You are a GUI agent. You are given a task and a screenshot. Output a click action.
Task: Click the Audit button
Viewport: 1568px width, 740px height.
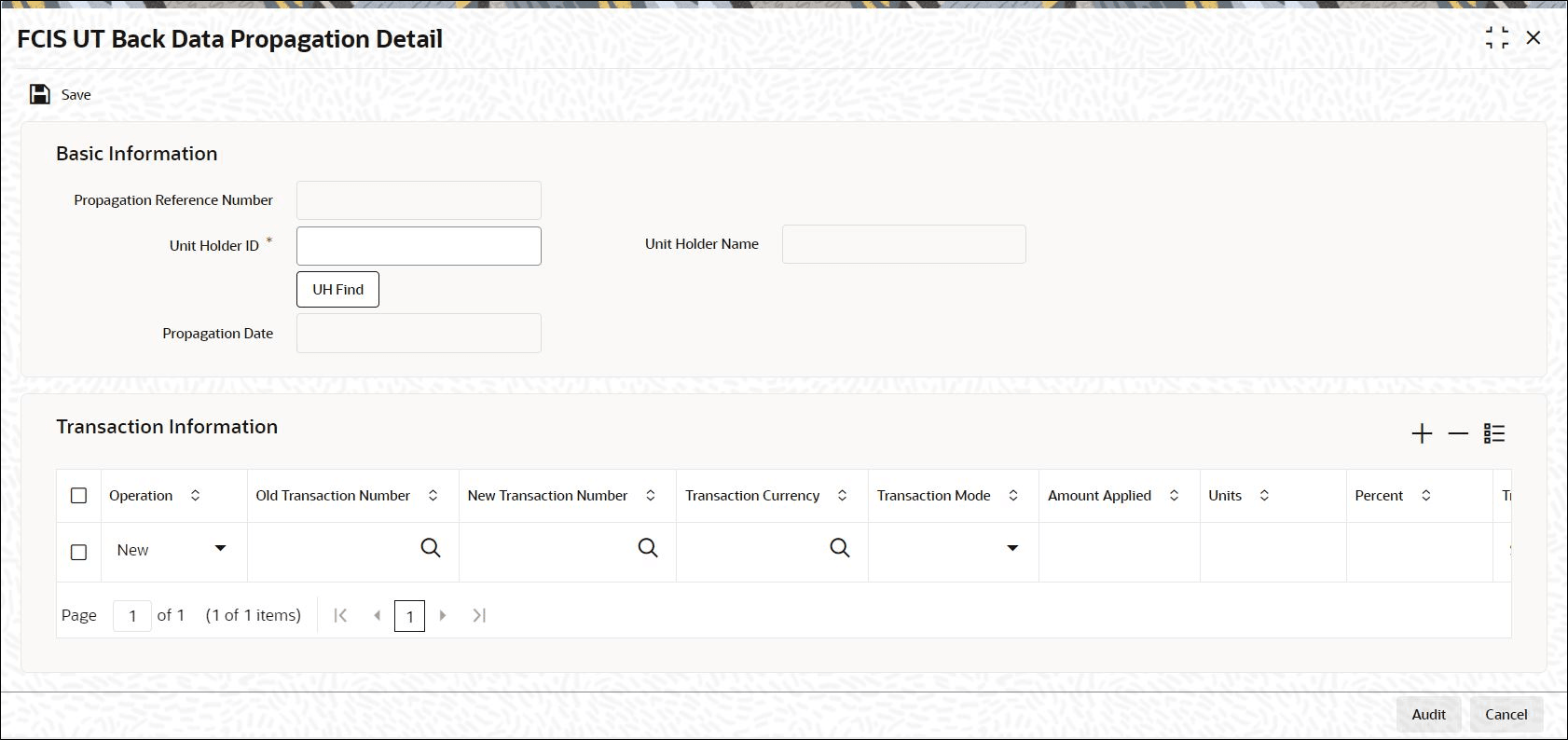pyautogui.click(x=1428, y=714)
